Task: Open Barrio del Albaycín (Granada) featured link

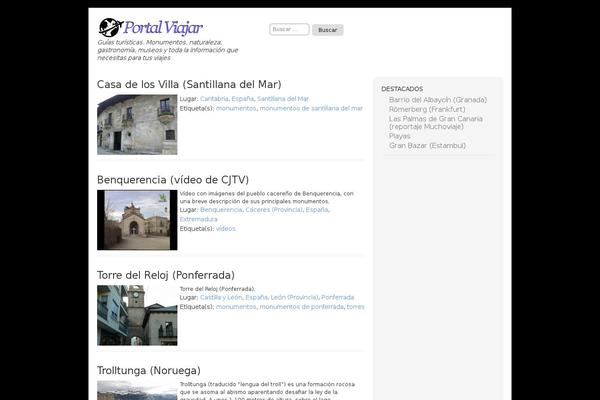Action: [438, 100]
